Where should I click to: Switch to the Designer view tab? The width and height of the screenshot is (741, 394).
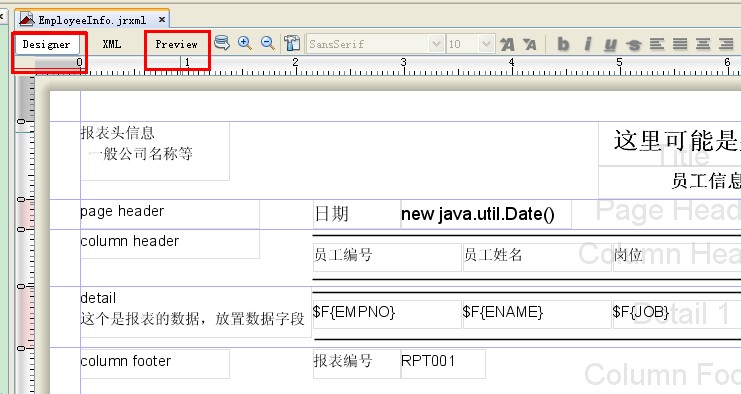46,44
